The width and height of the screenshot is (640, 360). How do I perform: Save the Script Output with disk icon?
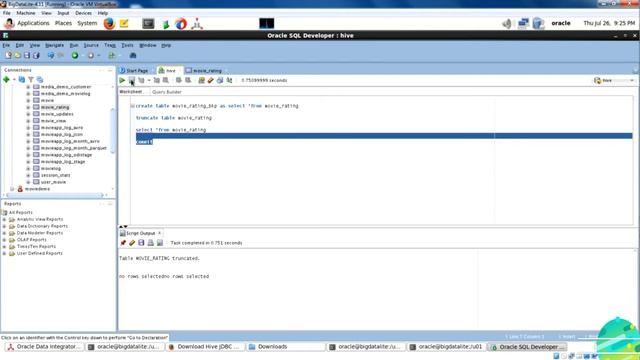pyautogui.click(x=141, y=243)
